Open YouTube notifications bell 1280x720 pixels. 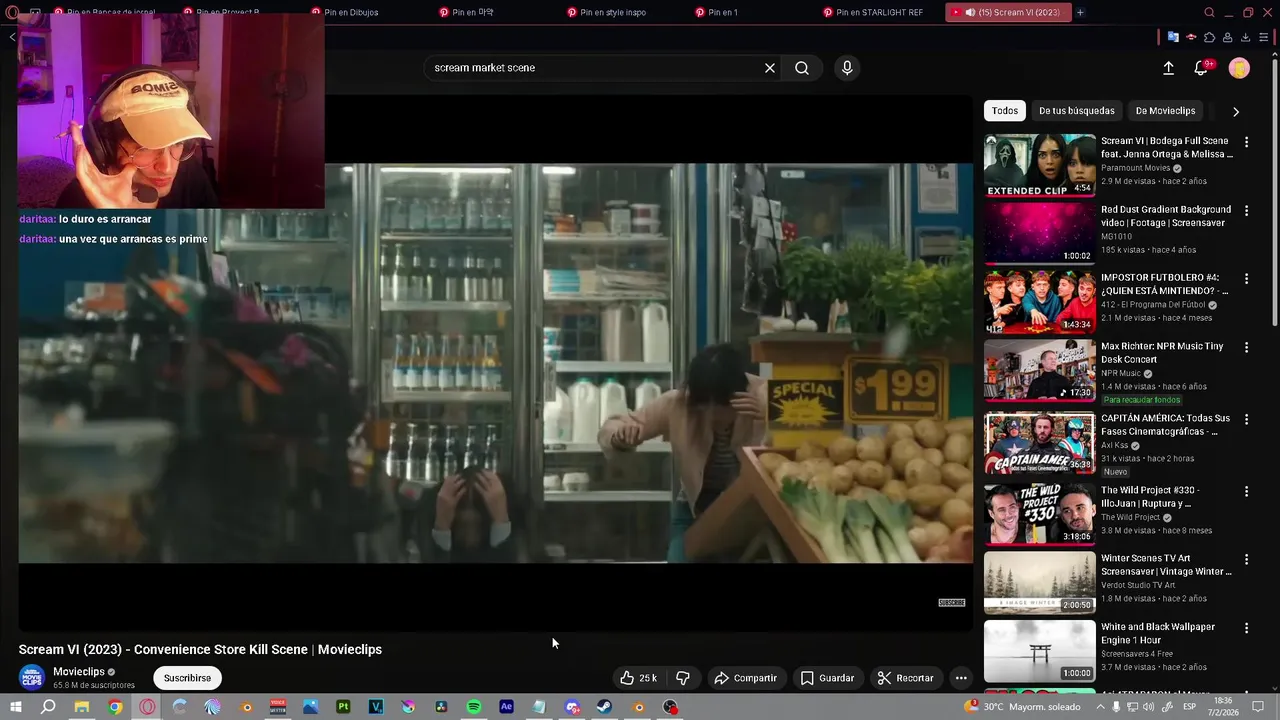[1201, 68]
